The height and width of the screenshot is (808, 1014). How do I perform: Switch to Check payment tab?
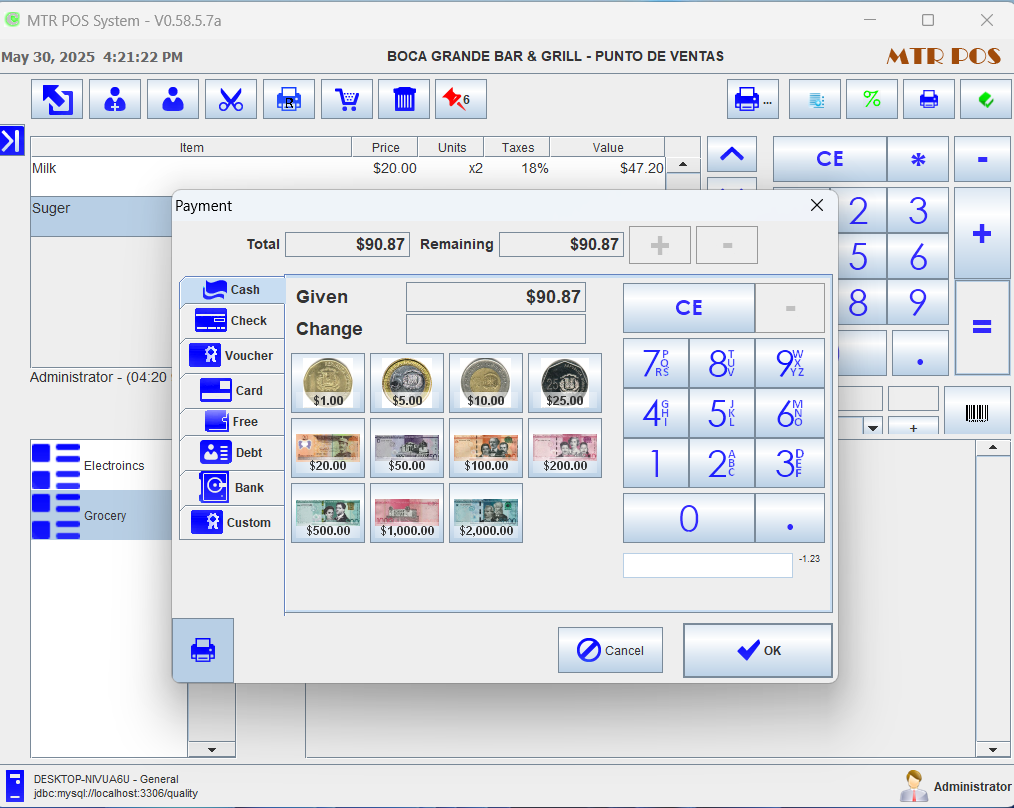coord(232,321)
